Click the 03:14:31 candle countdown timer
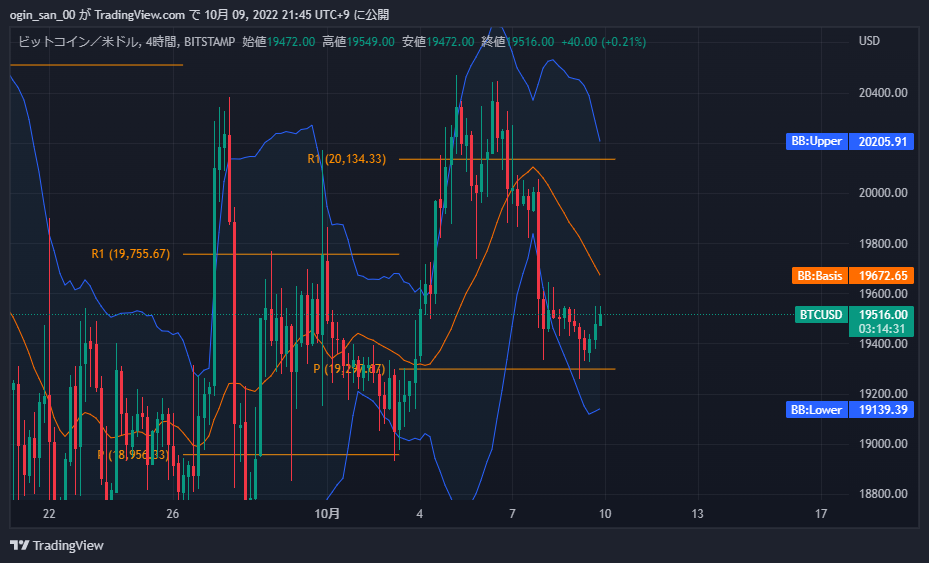Image resolution: width=929 pixels, height=563 pixels. pyautogui.click(x=881, y=328)
